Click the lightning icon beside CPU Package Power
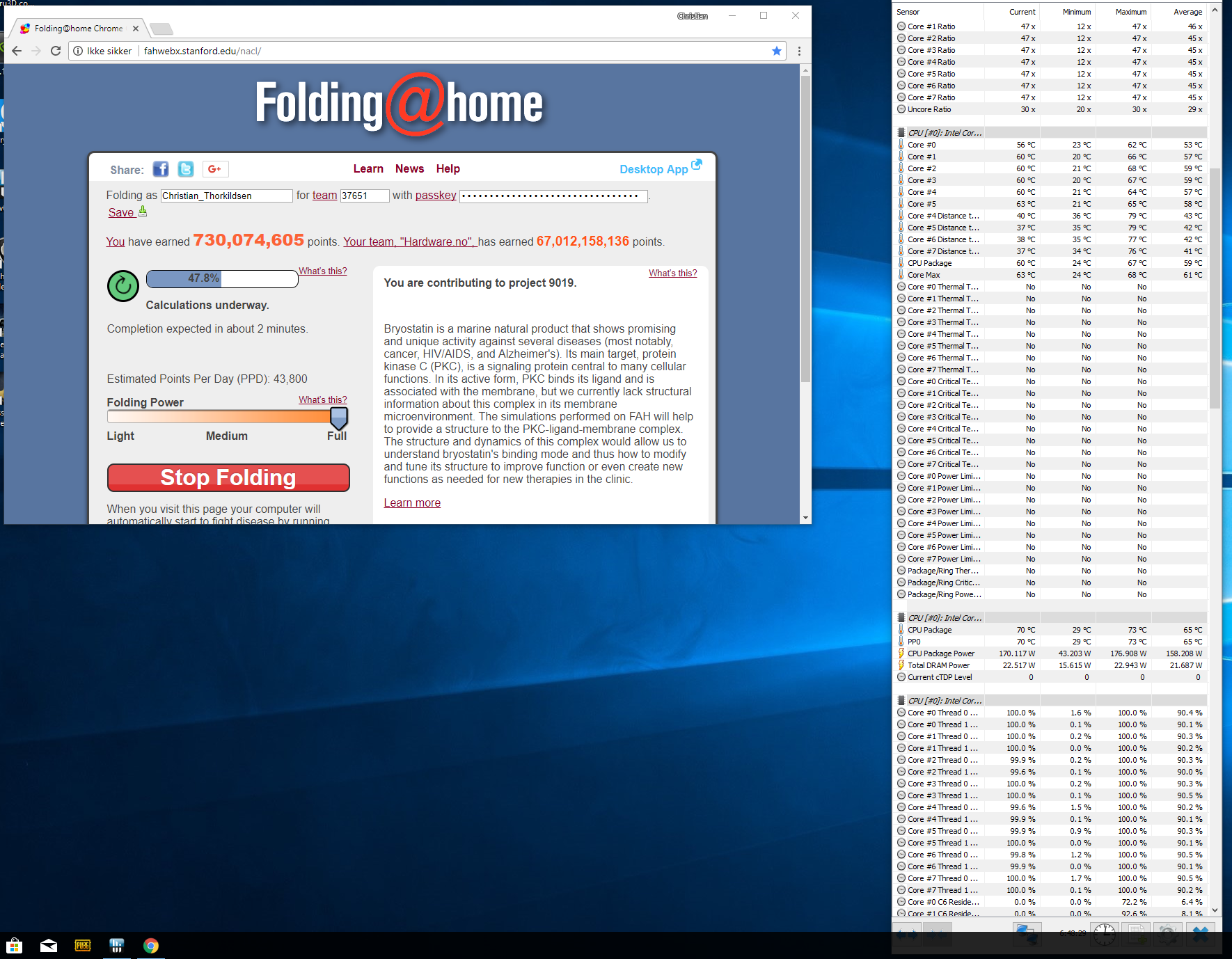 (901, 653)
